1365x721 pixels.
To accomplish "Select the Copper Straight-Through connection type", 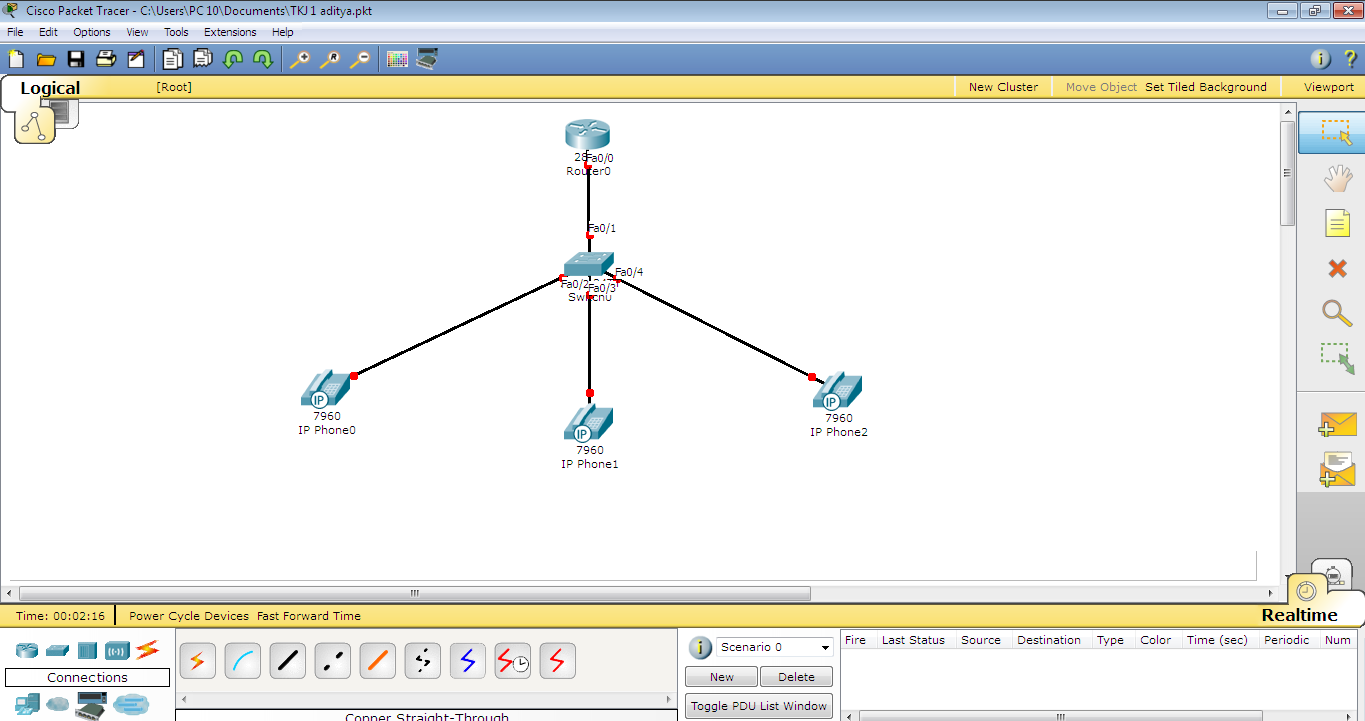I will click(287, 660).
